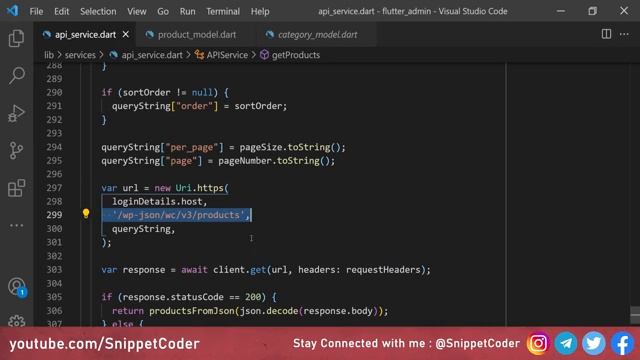Image resolution: width=640 pixels, height=360 pixels.
Task: Open the Manage gear icon
Action: 17,321
